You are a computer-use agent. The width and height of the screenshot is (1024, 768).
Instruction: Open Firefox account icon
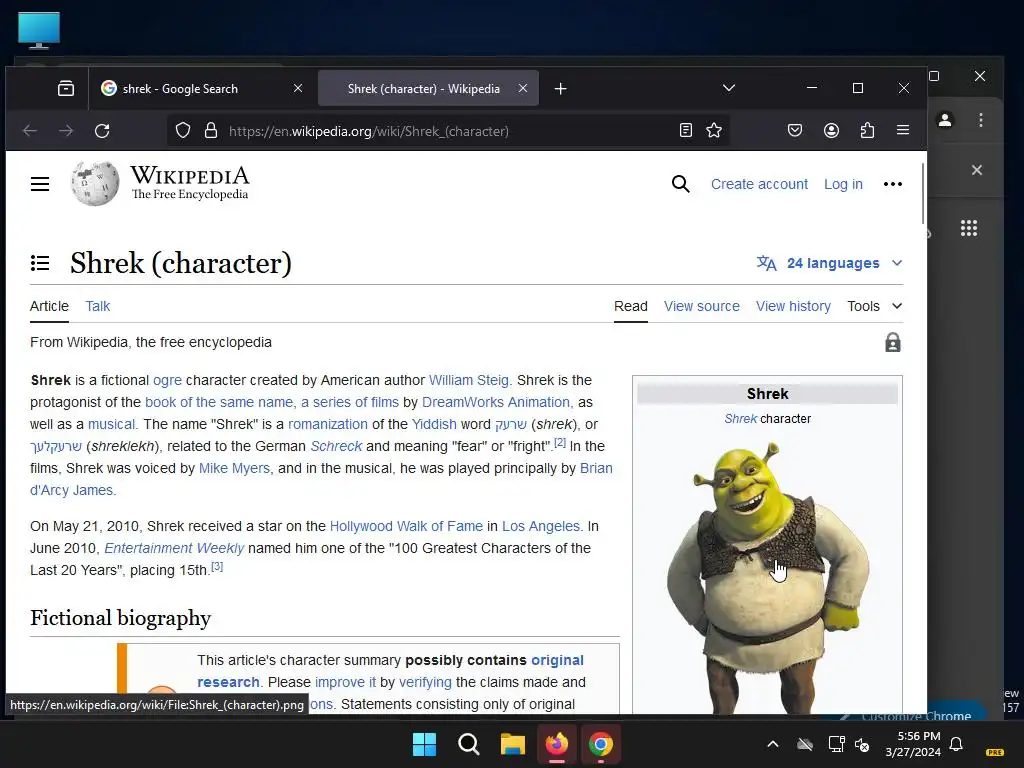coord(831,131)
